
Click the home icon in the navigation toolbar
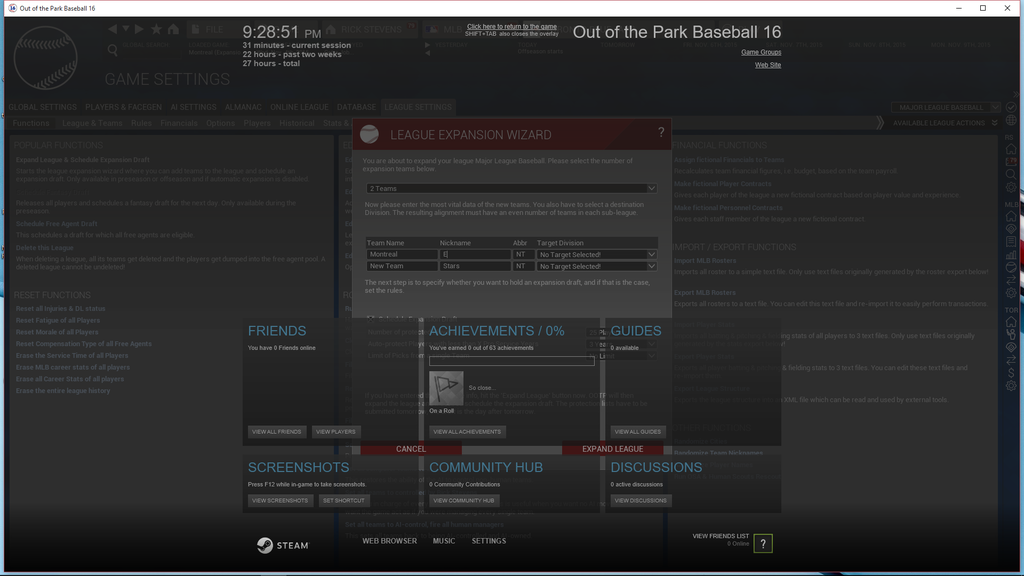tap(175, 30)
